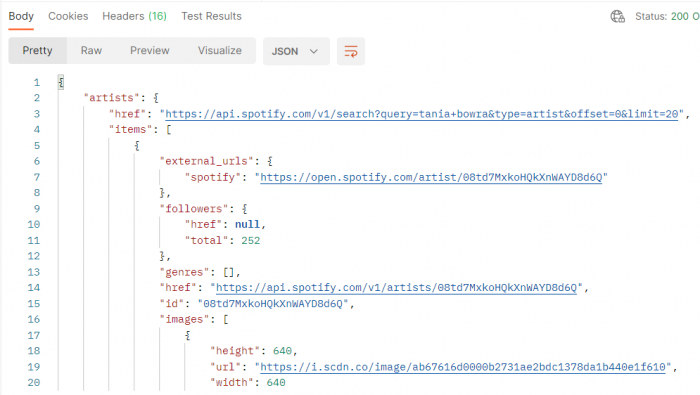Image resolution: width=700 pixels, height=395 pixels.
Task: Open the api.spotify.com search query link
Action: [421, 114]
